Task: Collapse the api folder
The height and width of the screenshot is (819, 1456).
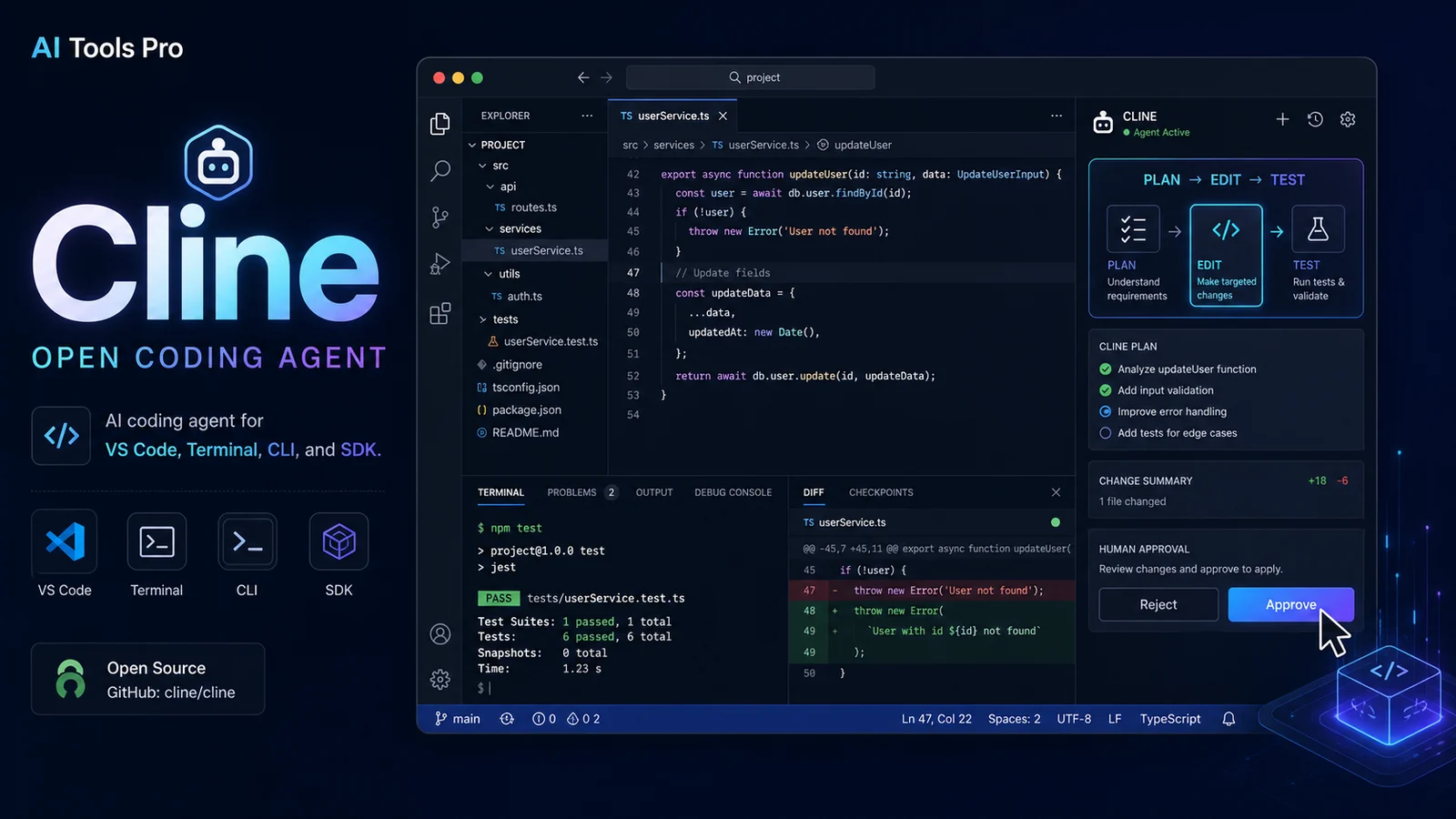Action: (x=490, y=187)
